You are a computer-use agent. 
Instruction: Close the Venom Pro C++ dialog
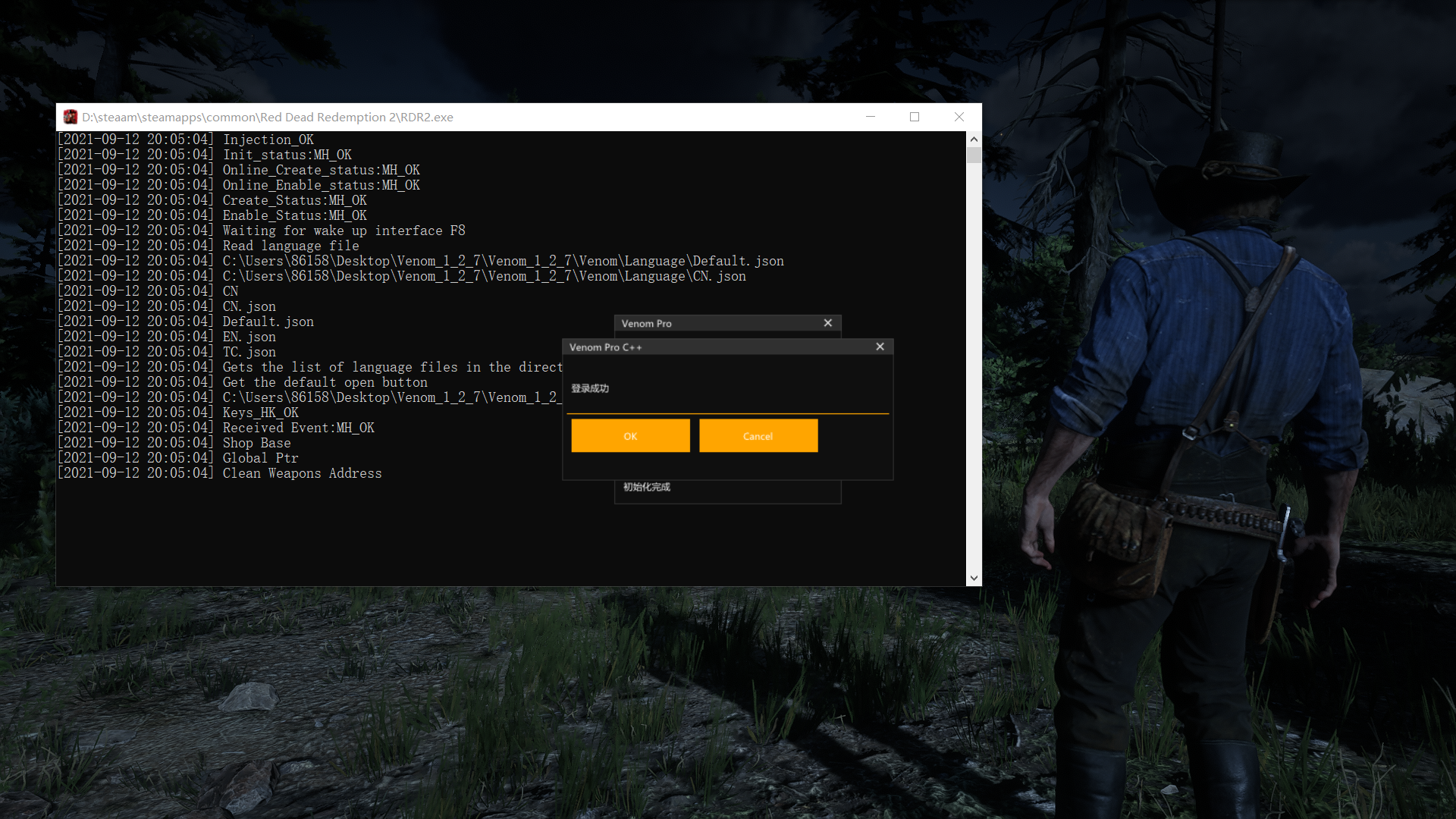(x=880, y=347)
